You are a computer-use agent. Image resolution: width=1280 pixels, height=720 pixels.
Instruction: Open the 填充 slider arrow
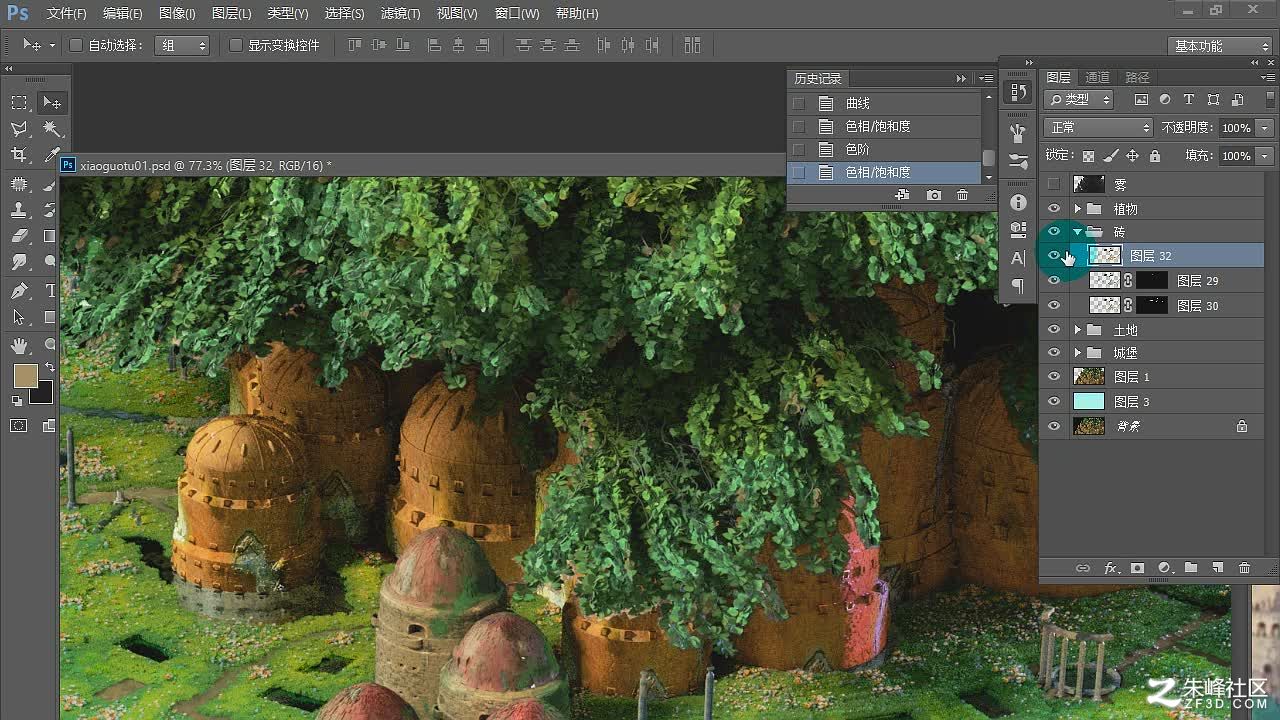point(1265,156)
